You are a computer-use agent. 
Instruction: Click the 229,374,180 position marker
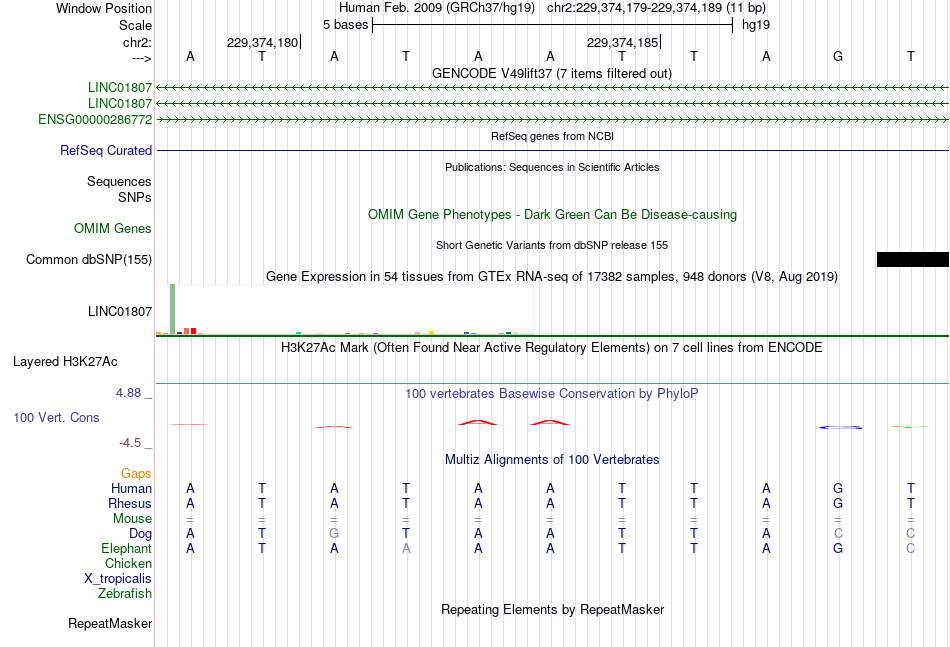point(264,42)
